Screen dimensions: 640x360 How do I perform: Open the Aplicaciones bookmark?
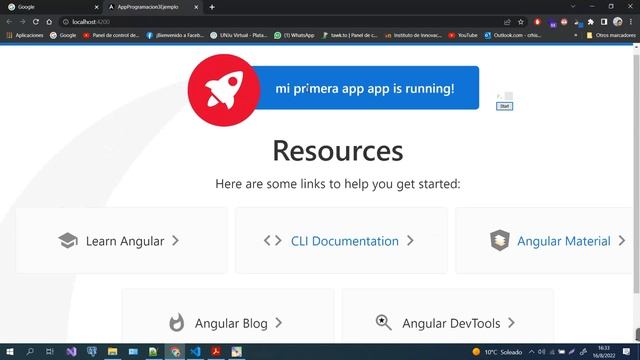tap(25, 36)
